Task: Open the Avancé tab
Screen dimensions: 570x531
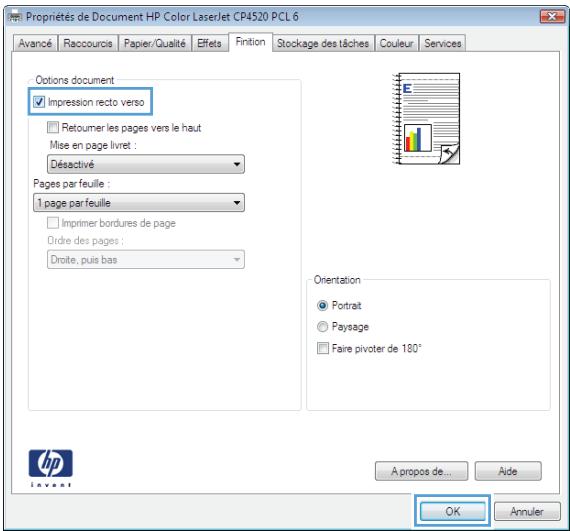Action: point(35,43)
